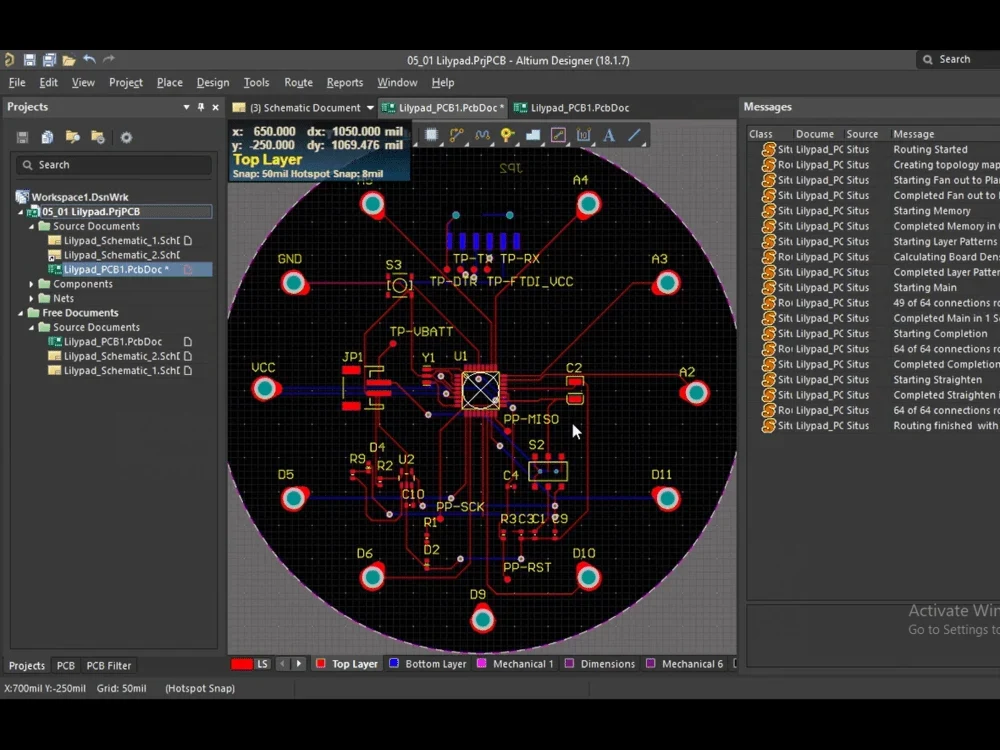Select the Interactive Routing tool
This screenshot has height=750, width=1000.
click(457, 133)
